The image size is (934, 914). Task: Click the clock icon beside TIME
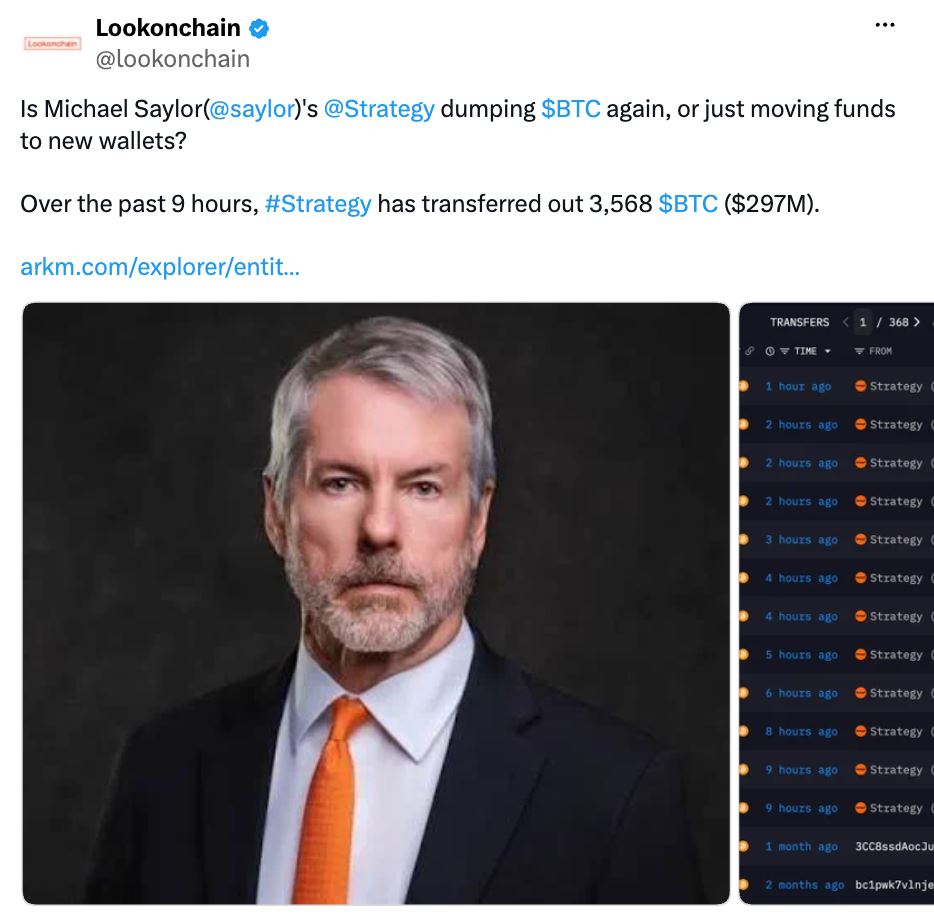770,352
